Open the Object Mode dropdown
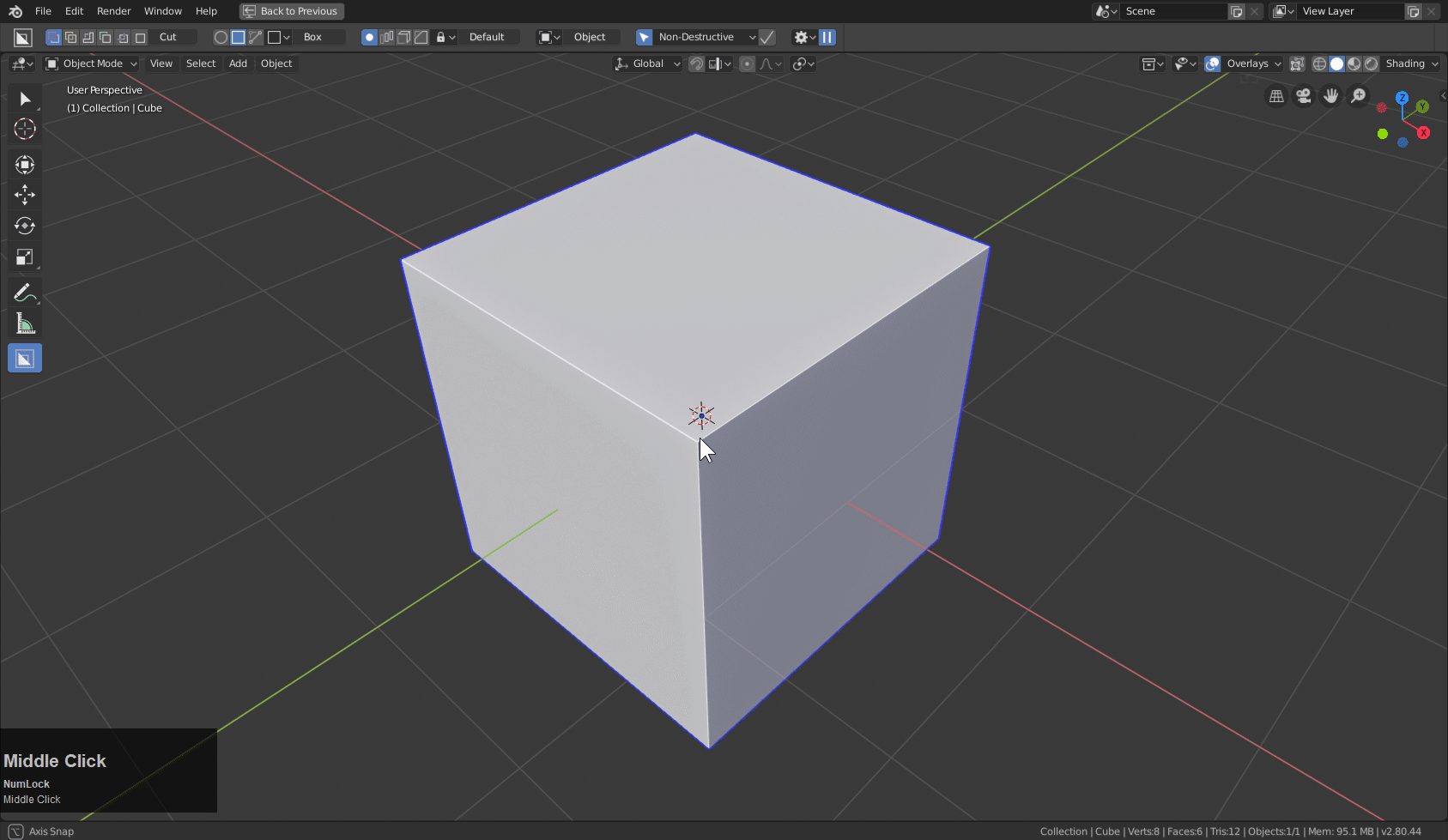 tap(90, 63)
